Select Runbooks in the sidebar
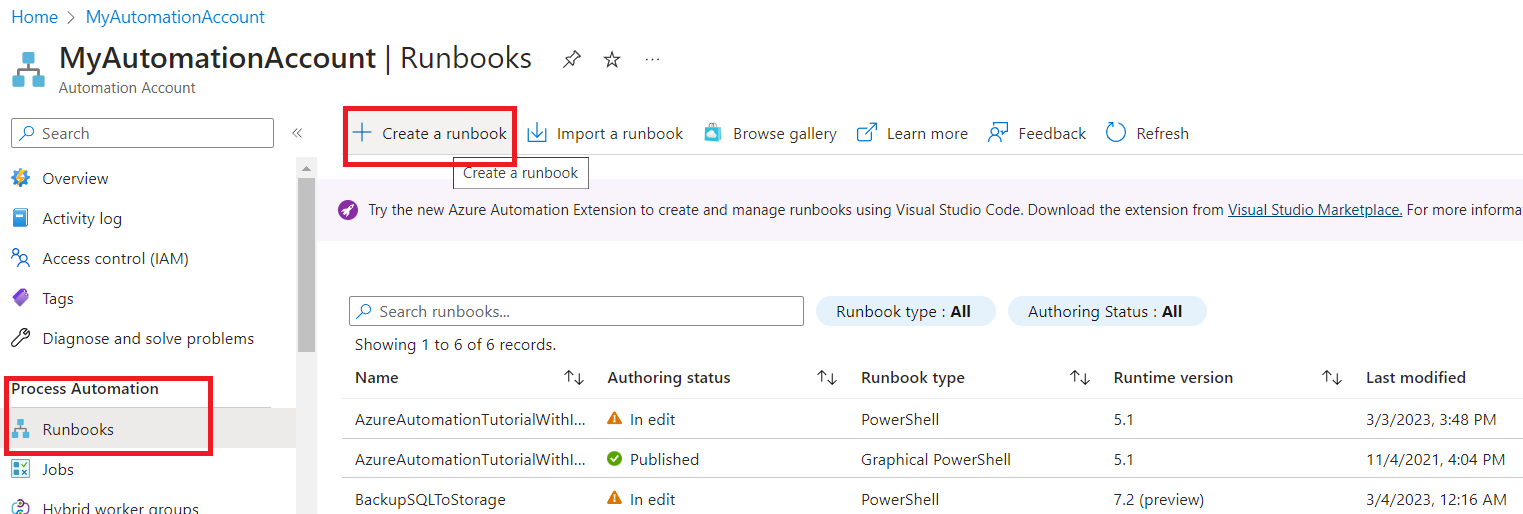This screenshot has height=514, width=1523. click(x=148, y=429)
